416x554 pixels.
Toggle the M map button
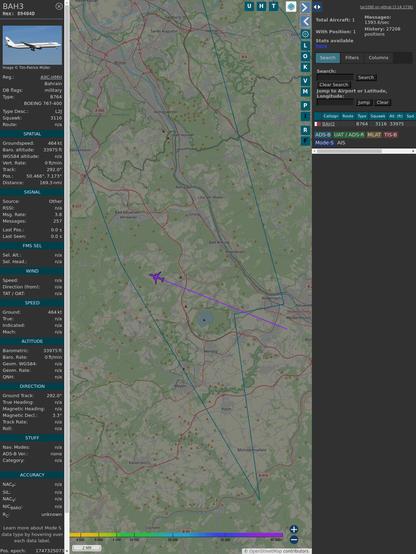tap(305, 92)
